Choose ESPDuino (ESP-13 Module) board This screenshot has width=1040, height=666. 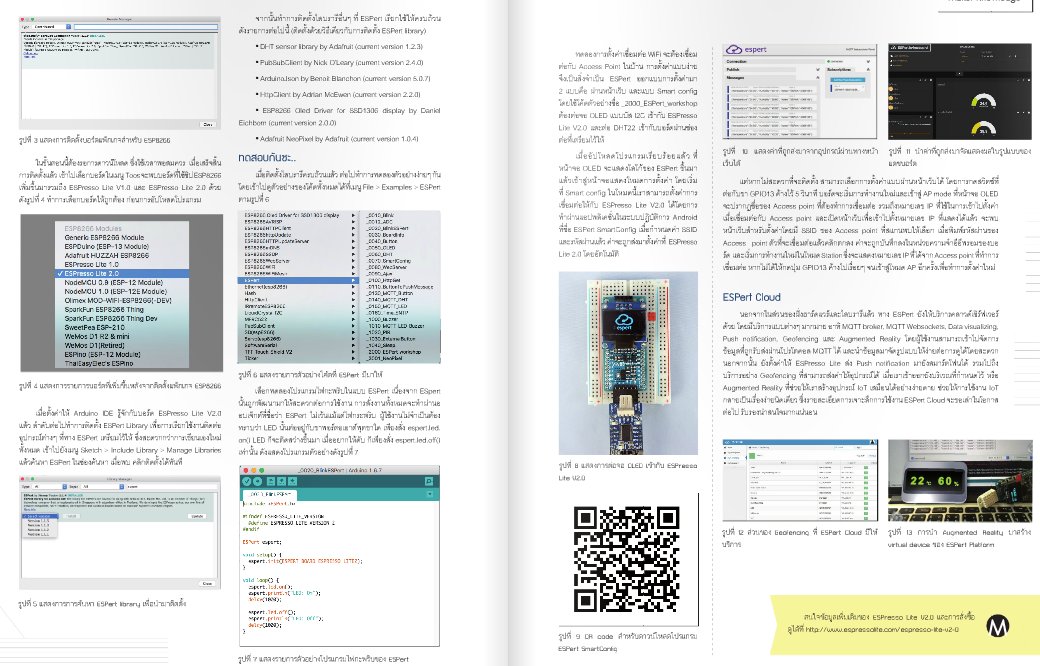click(122, 246)
